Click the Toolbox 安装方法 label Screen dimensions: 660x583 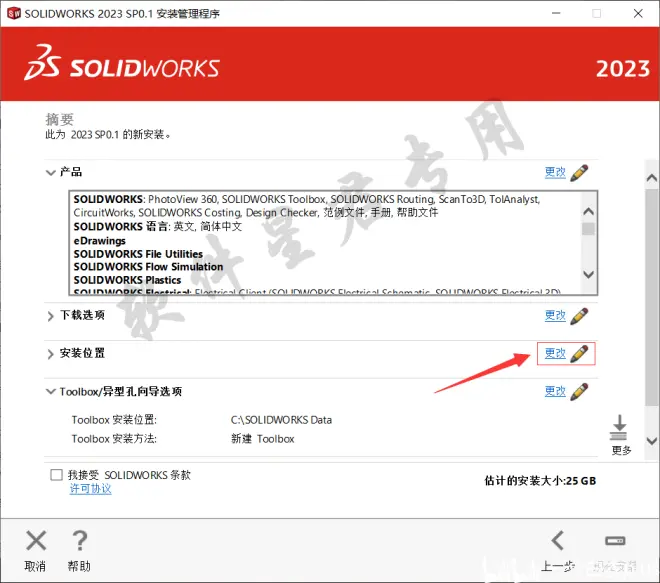tap(114, 439)
